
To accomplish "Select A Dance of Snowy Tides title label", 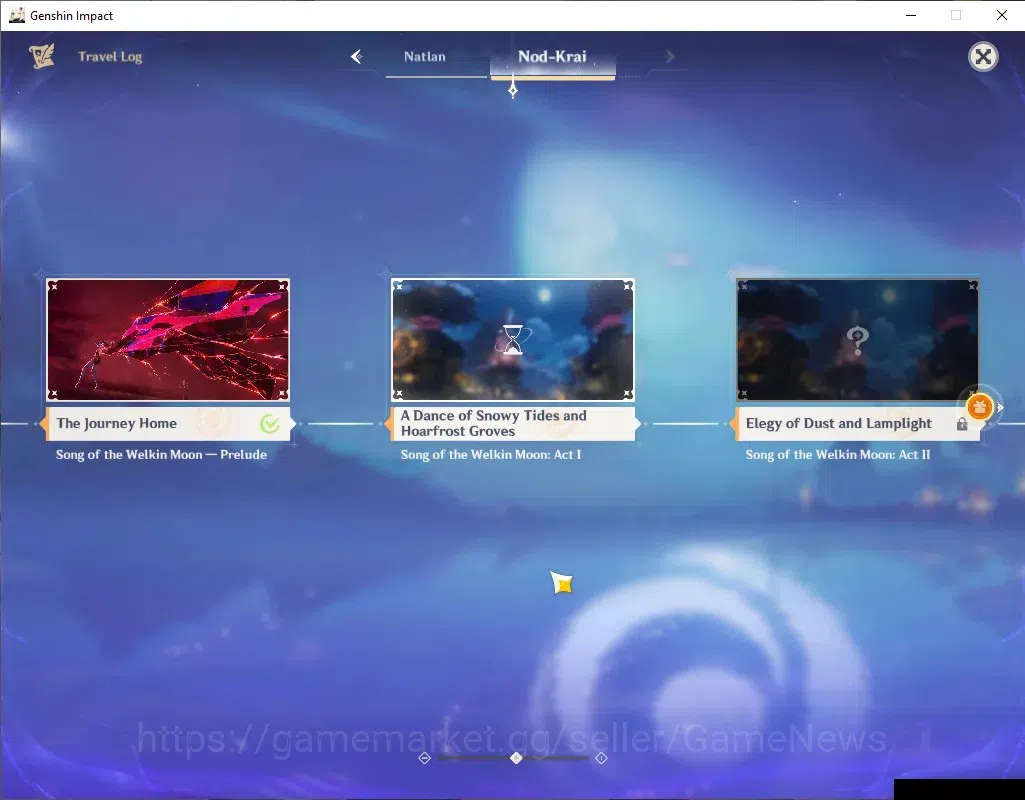I will [x=494, y=424].
